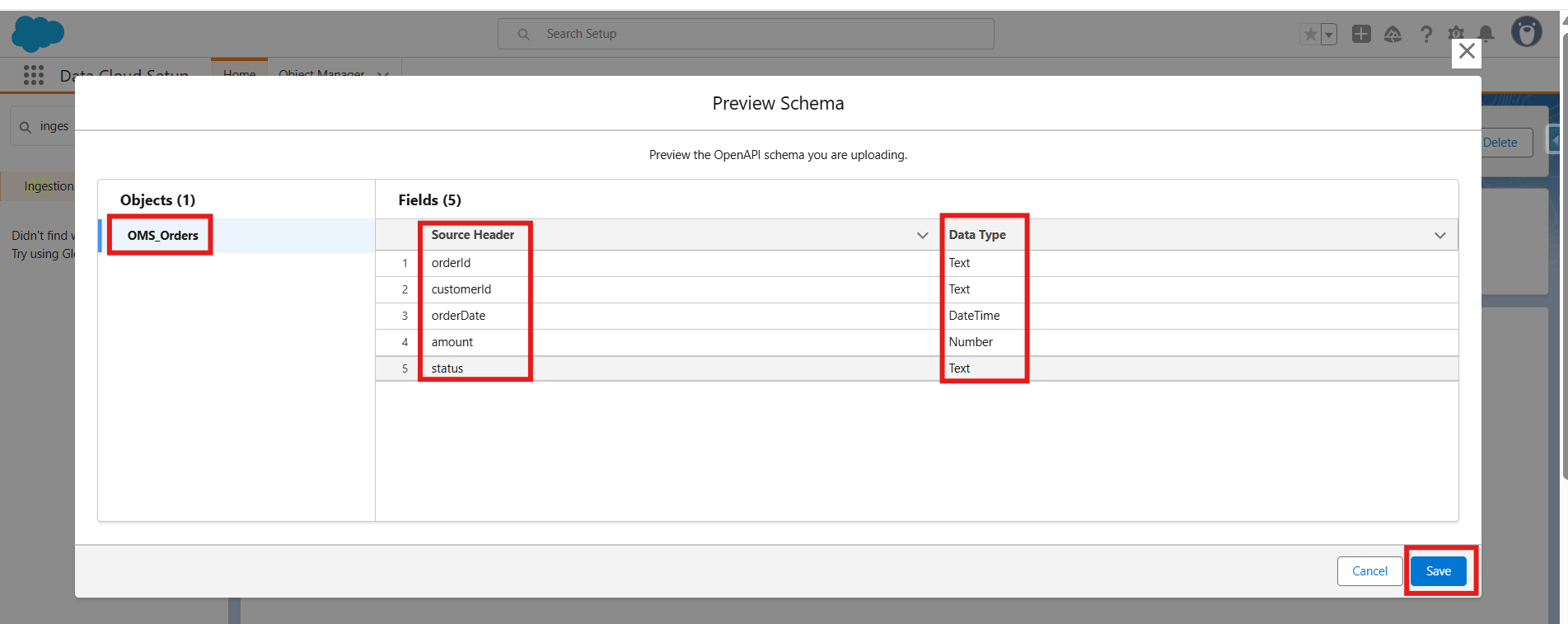
Task: Open the favorites list dropdown arrow
Action: click(1328, 35)
